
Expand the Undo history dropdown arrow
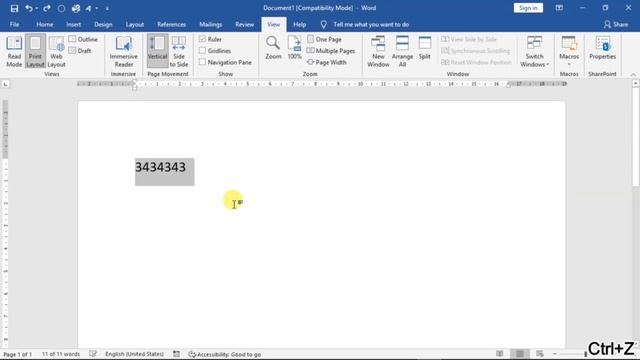point(37,8)
